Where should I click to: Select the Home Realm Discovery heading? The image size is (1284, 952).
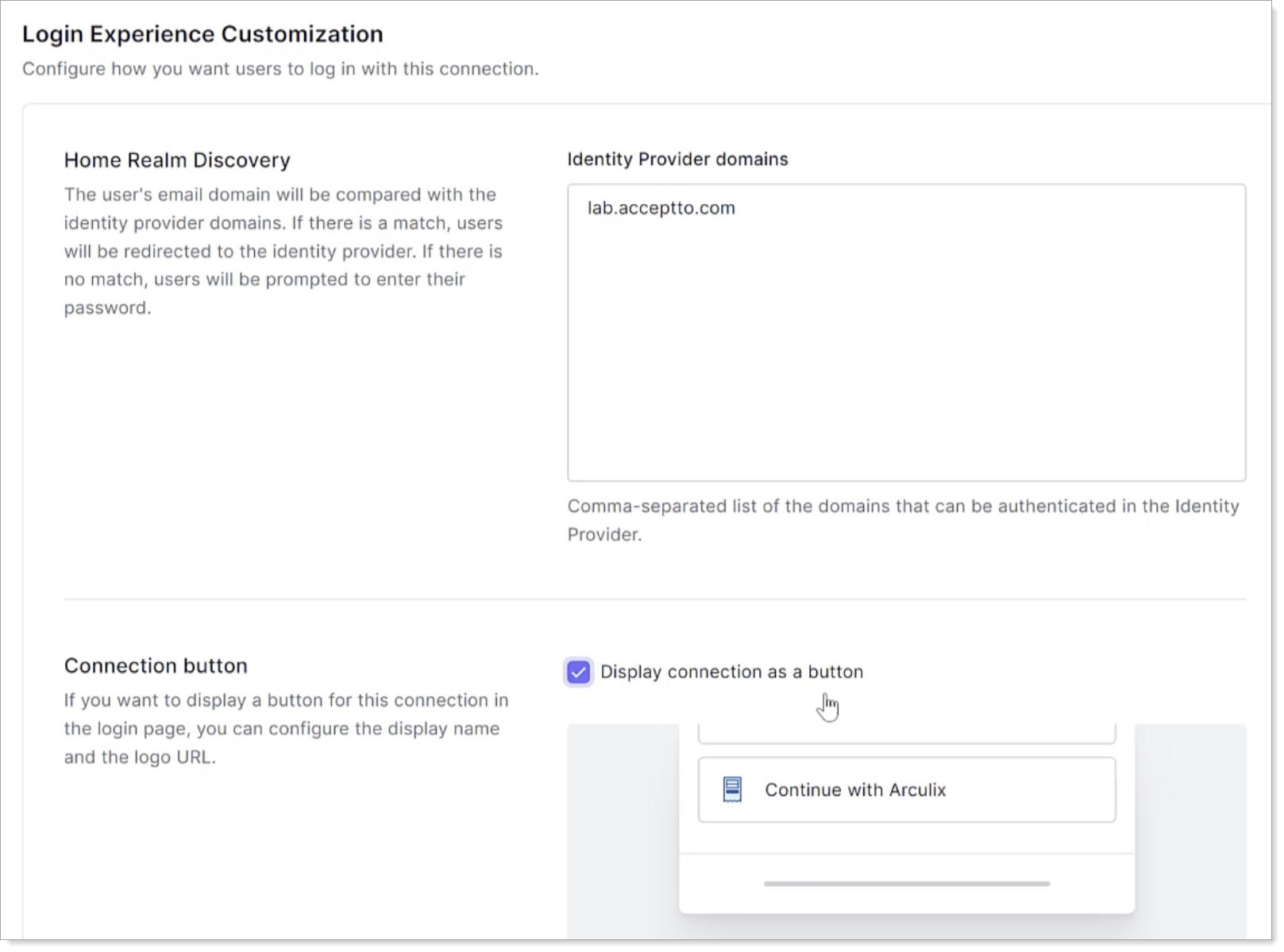click(177, 160)
